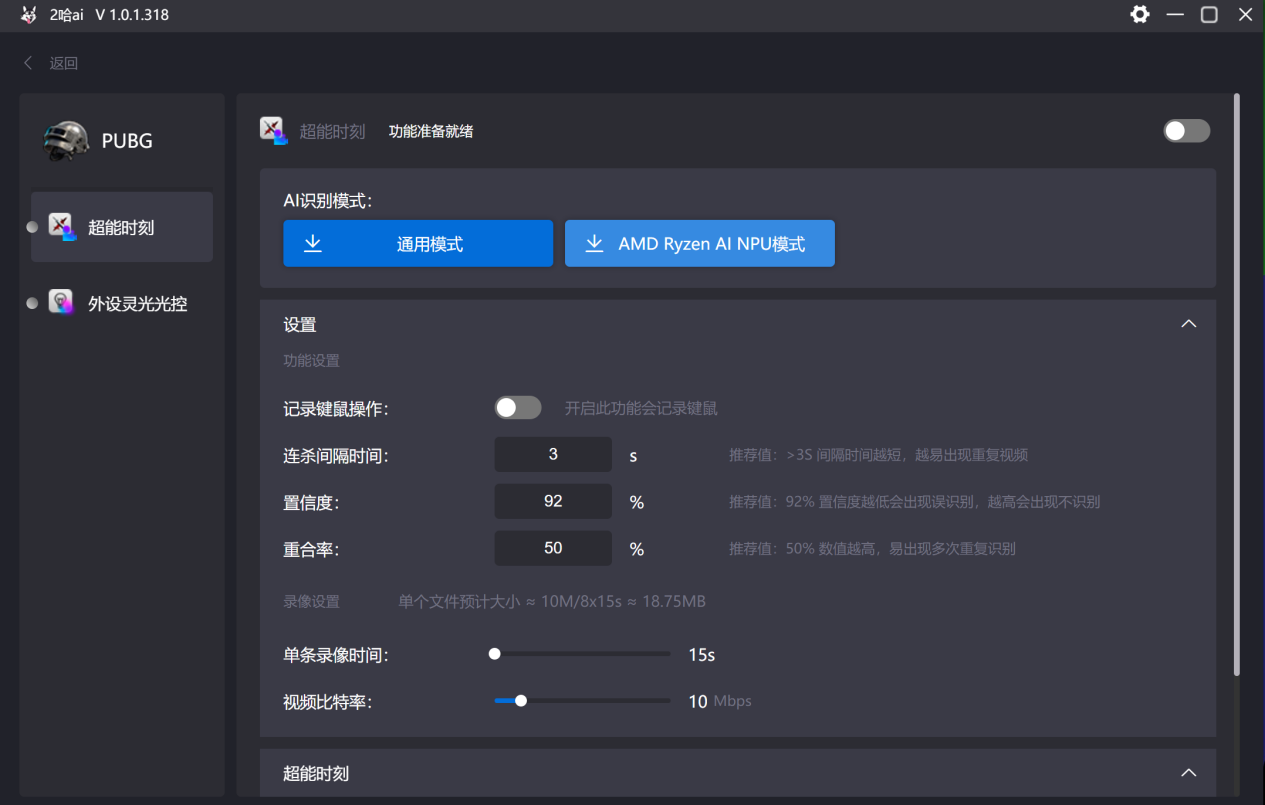Click the 超能时刻 sidebar icon
Viewport: 1265px width, 805px height.
63,227
